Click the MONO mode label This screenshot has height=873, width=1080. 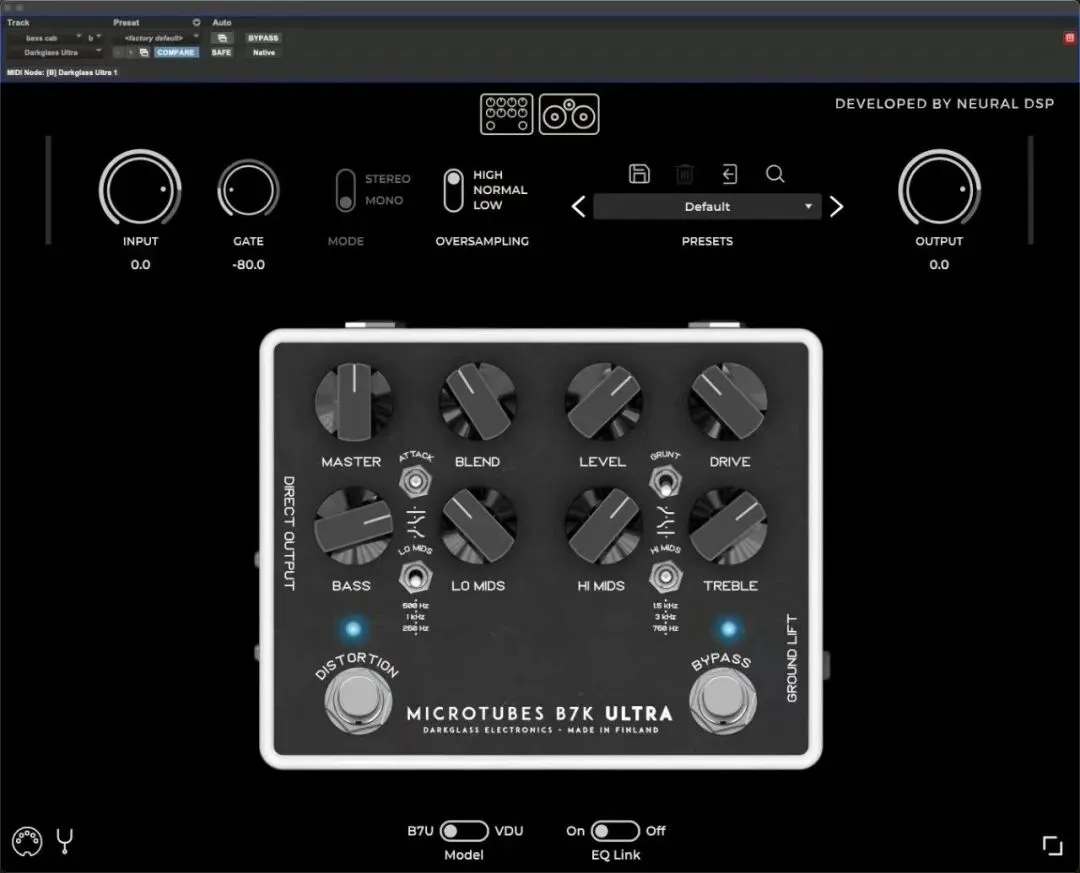pos(384,201)
